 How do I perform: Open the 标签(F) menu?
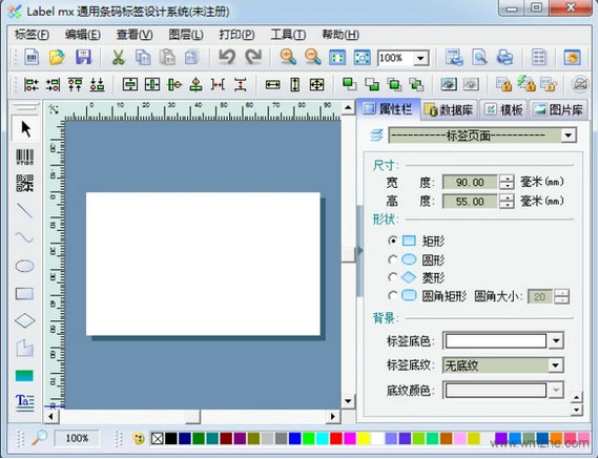tap(32, 35)
